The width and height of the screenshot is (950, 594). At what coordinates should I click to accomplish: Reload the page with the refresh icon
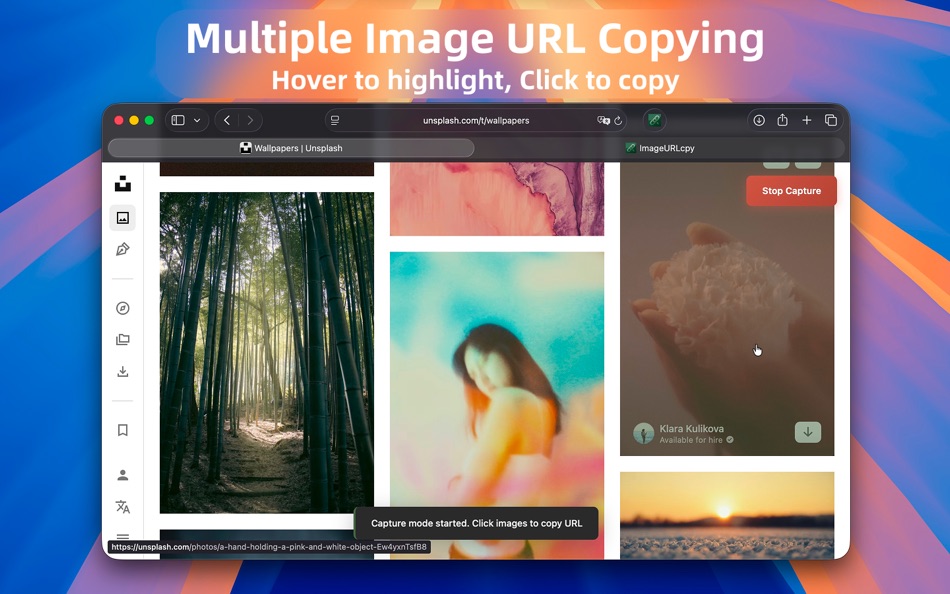point(620,120)
